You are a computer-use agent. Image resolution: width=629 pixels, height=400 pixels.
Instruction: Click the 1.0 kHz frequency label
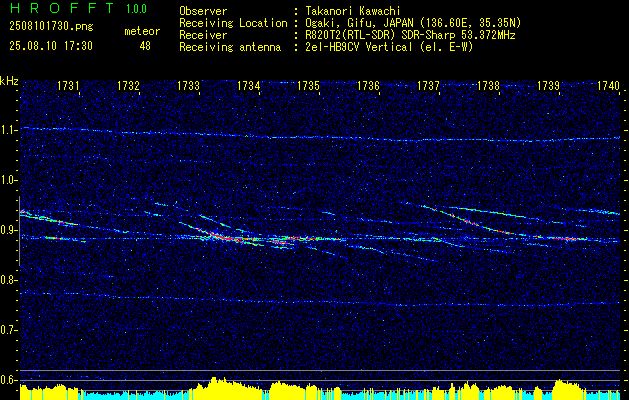coord(8,181)
